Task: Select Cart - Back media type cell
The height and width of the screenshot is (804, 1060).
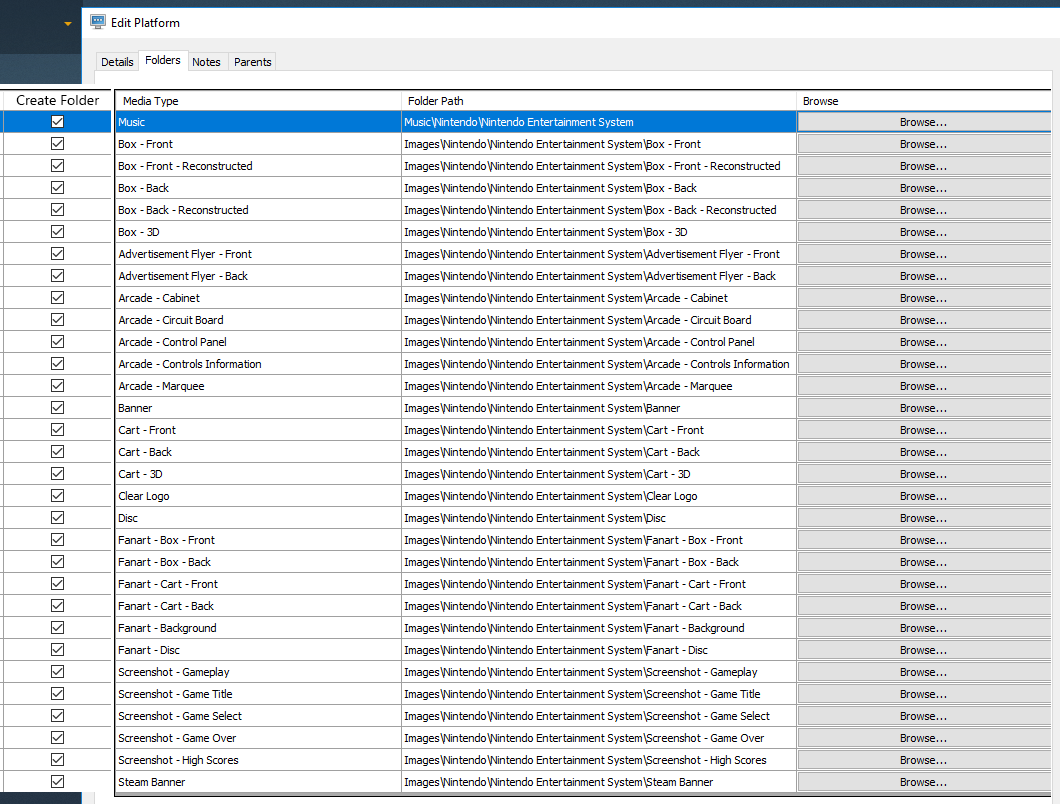Action: [258, 452]
